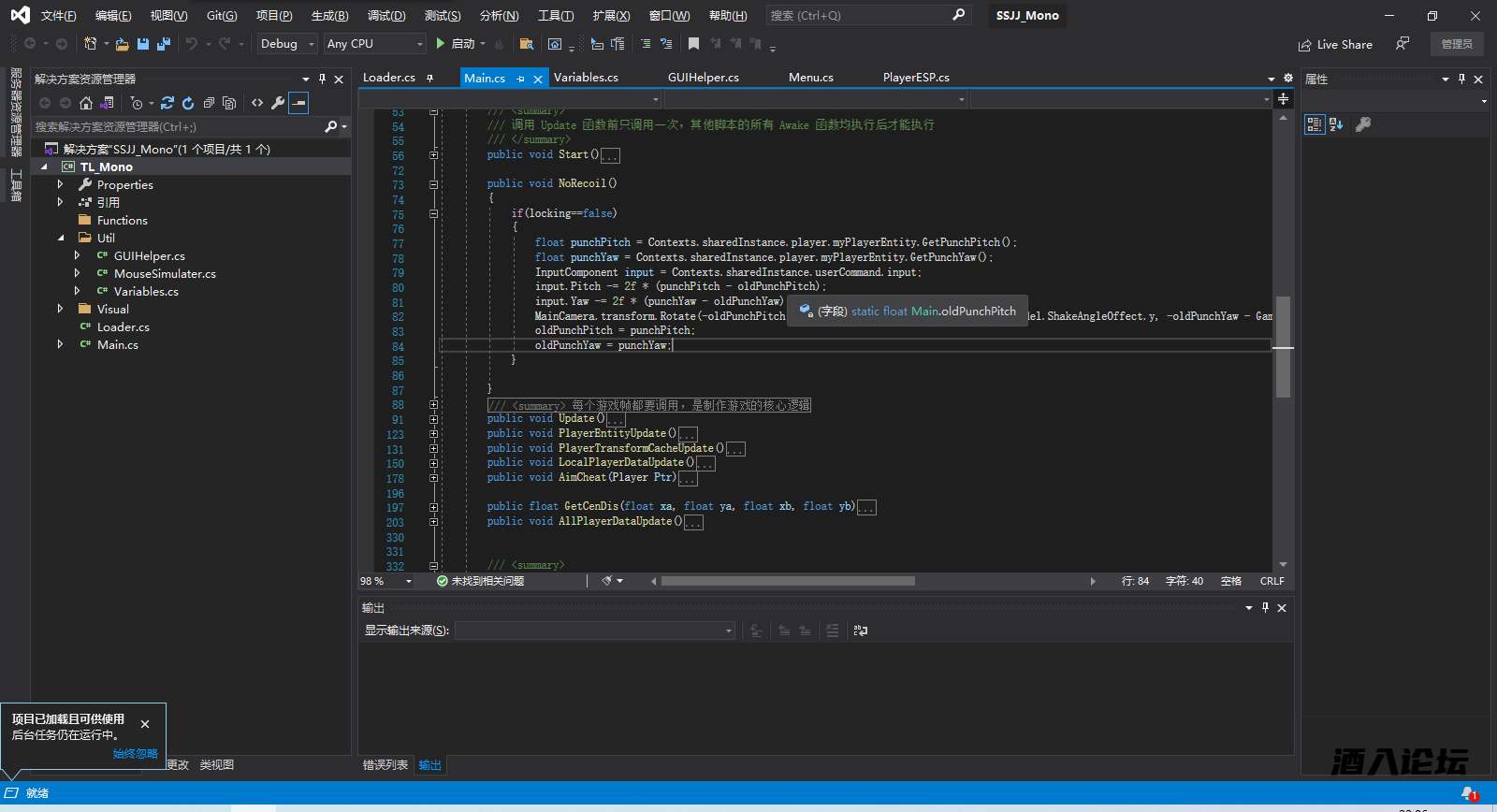Expand the collapsed Update() method at line 91

[x=433, y=419]
